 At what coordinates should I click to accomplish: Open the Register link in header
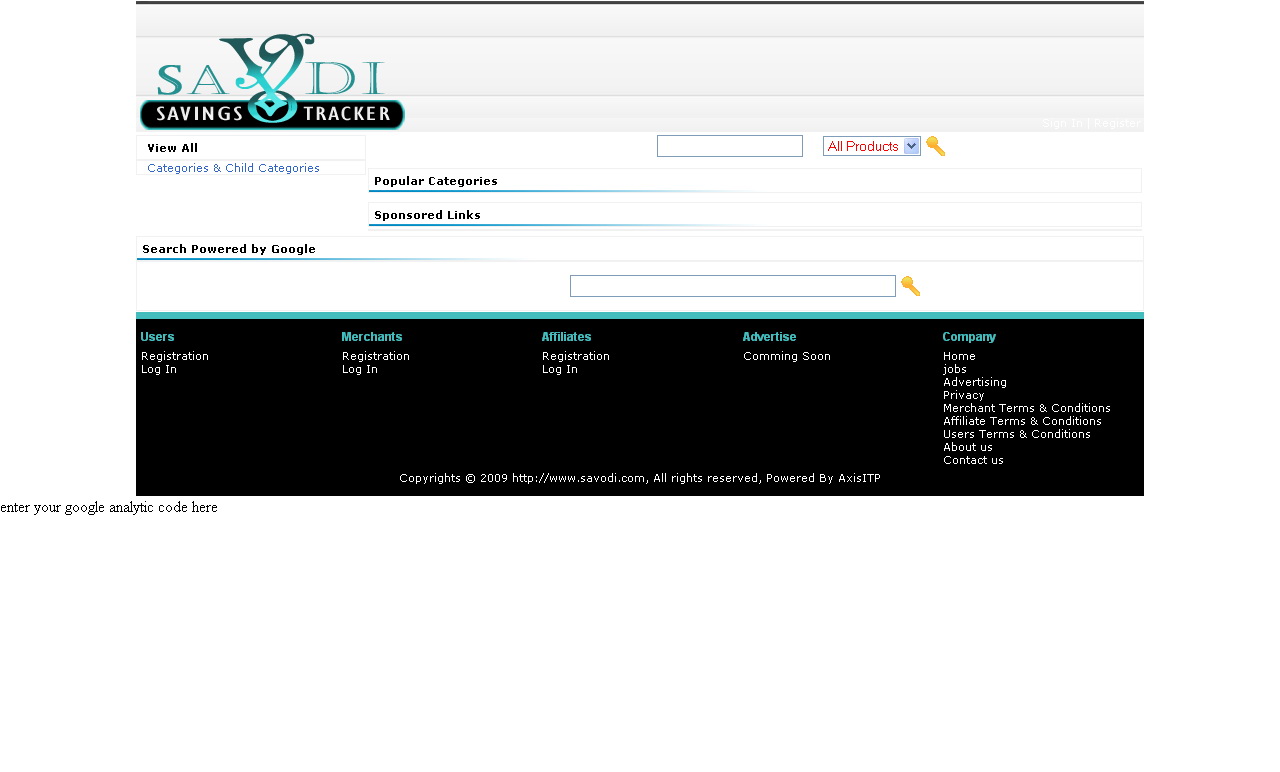coord(1117,123)
